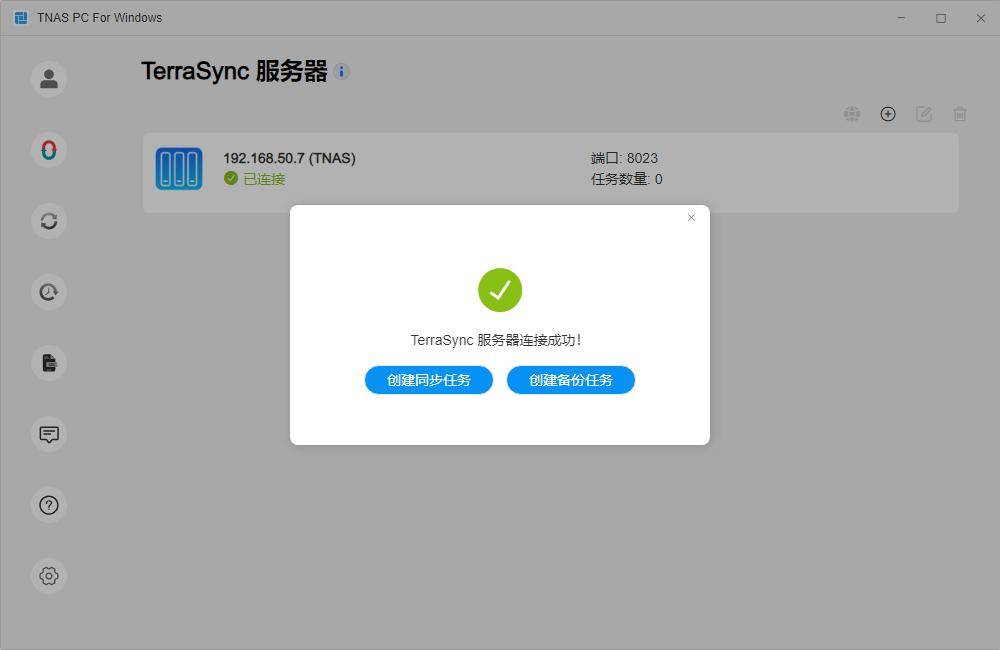Open the user account page in sidebar
Screen dimensions: 1000x650
point(49,79)
